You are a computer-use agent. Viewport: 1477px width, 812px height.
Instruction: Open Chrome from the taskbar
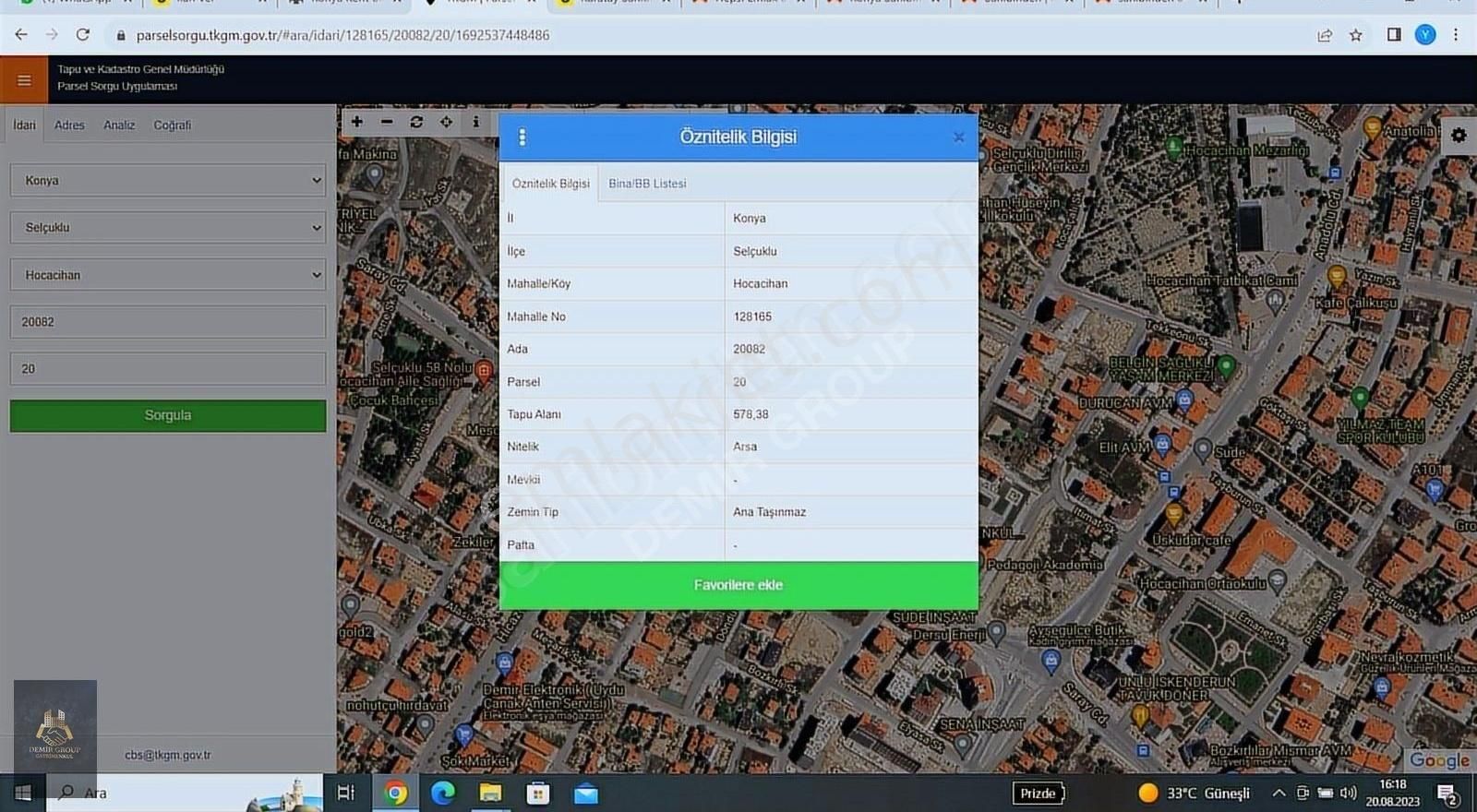click(396, 794)
